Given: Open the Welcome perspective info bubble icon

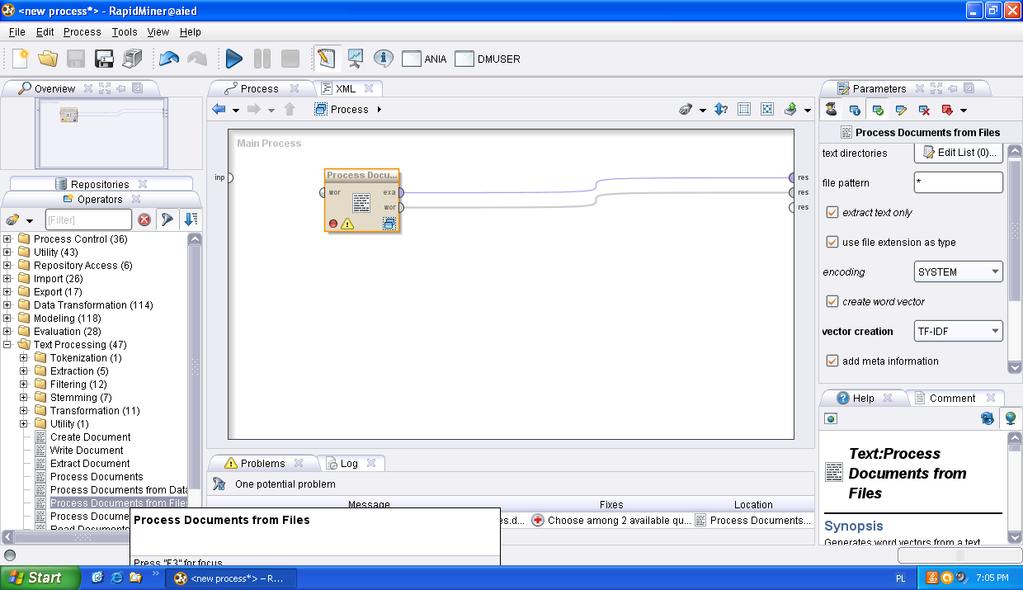Looking at the screenshot, I should click(x=384, y=59).
